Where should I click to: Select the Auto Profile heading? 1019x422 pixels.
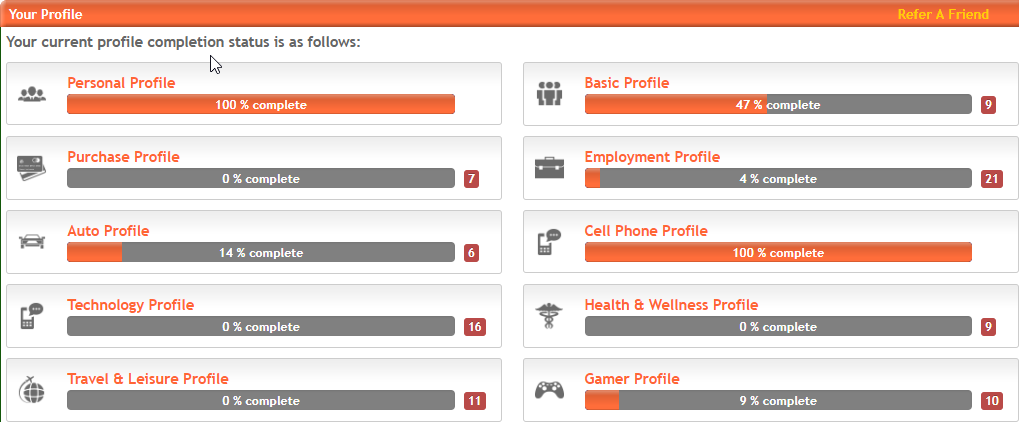[109, 231]
